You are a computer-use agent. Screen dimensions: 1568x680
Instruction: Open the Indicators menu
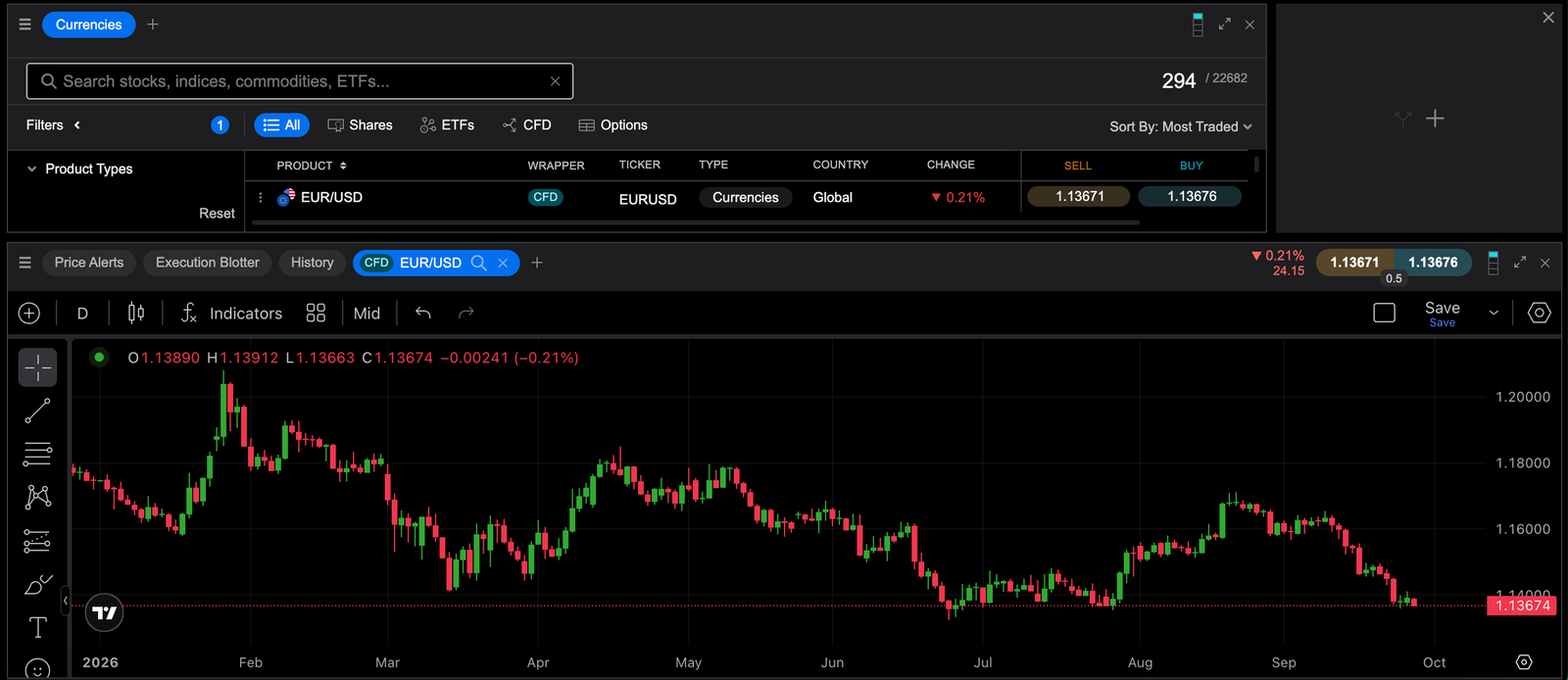coord(231,314)
